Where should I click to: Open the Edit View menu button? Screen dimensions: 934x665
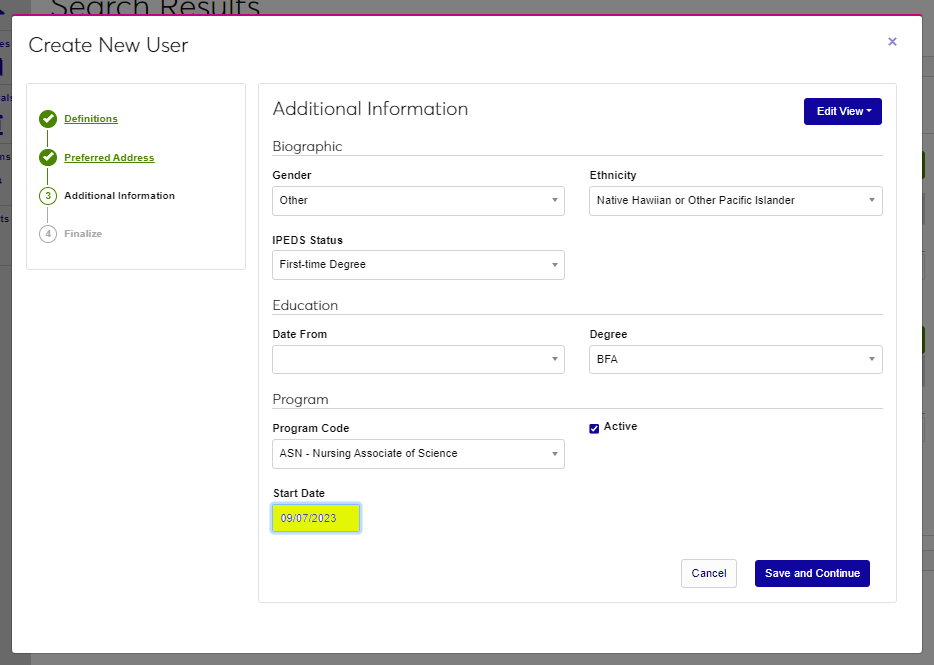[x=842, y=112]
